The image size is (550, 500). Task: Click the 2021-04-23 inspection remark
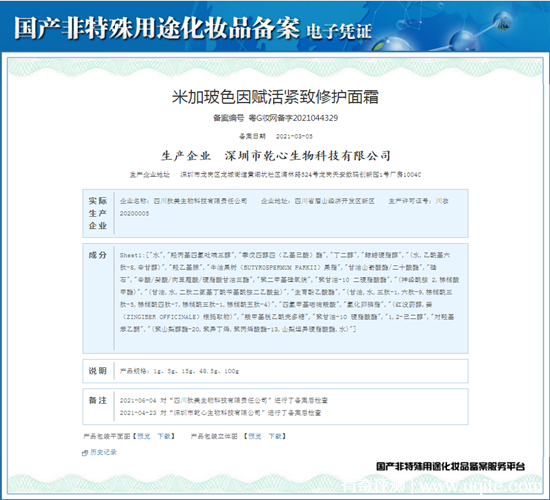click(x=220, y=413)
